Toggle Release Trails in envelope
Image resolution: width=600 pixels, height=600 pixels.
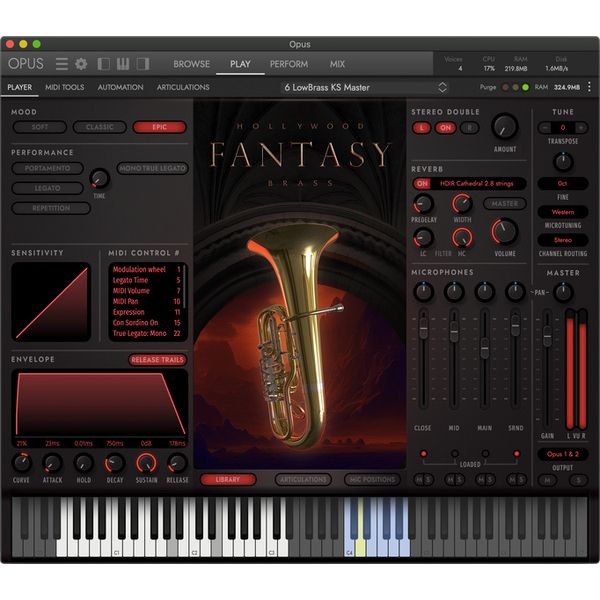coord(157,360)
